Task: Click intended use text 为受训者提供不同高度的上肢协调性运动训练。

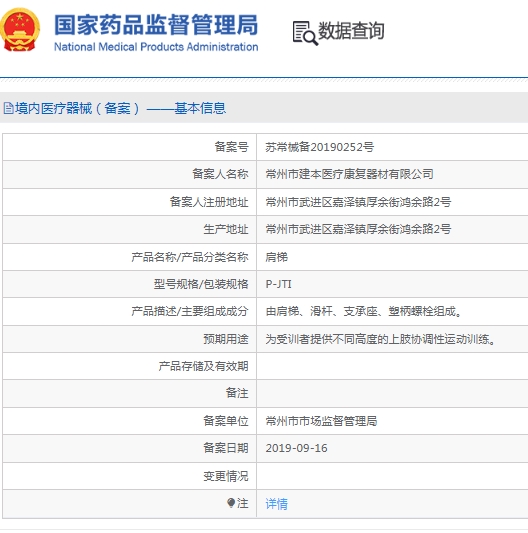Action: click(x=380, y=339)
